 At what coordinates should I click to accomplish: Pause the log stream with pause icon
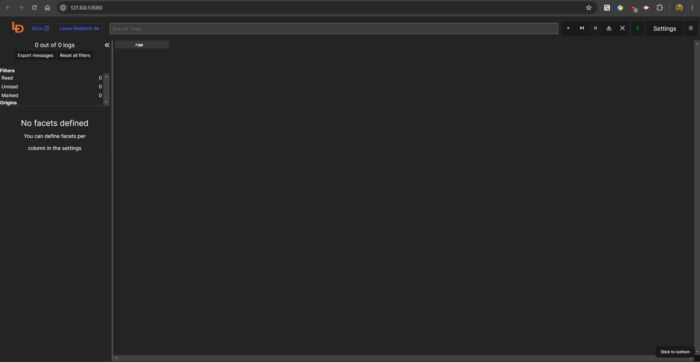coord(595,28)
